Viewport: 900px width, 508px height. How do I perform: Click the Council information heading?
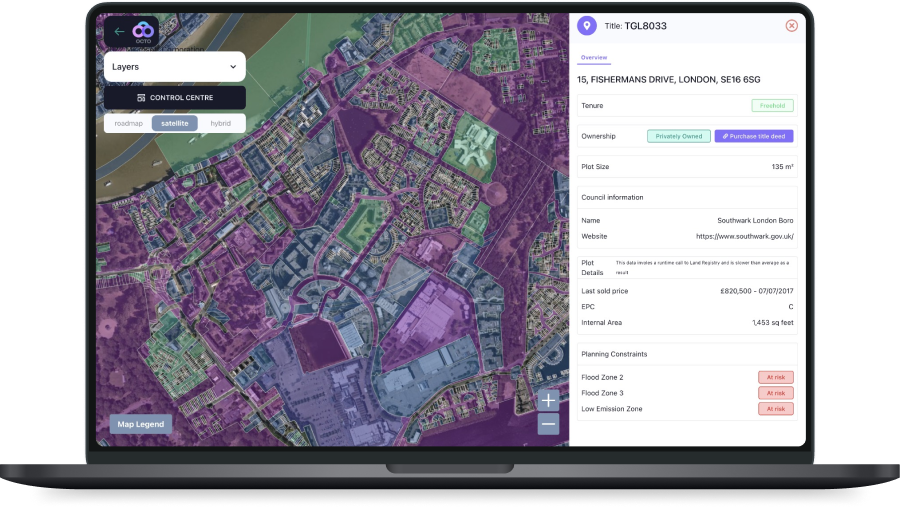click(x=612, y=197)
